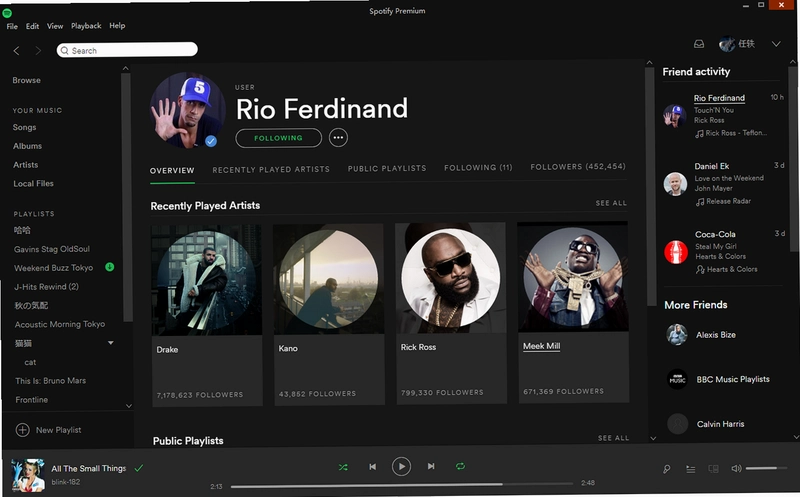The width and height of the screenshot is (800, 497).
Task: Open the three-dots more options button
Action: (x=338, y=138)
